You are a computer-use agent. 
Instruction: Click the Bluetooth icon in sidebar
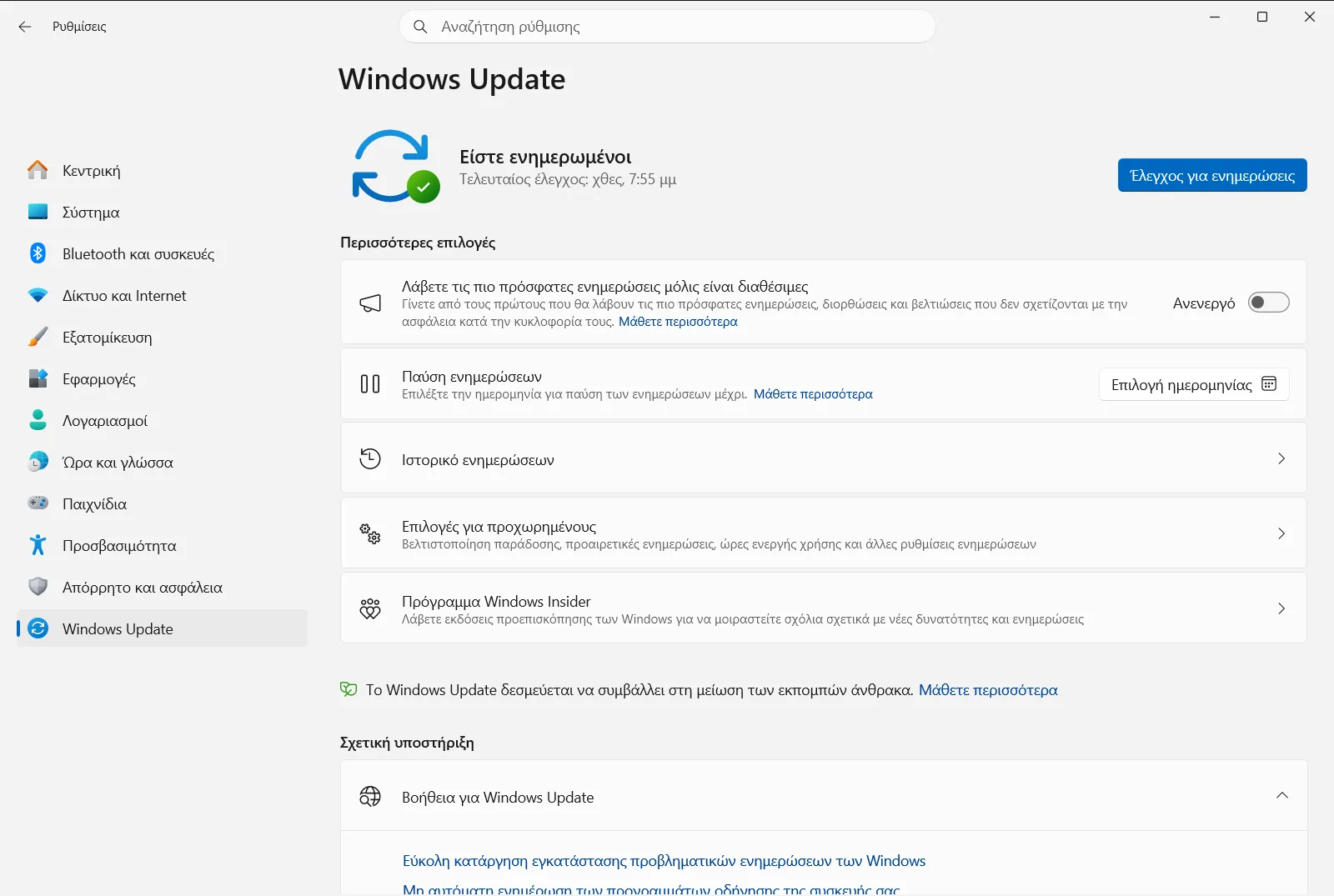click(38, 253)
